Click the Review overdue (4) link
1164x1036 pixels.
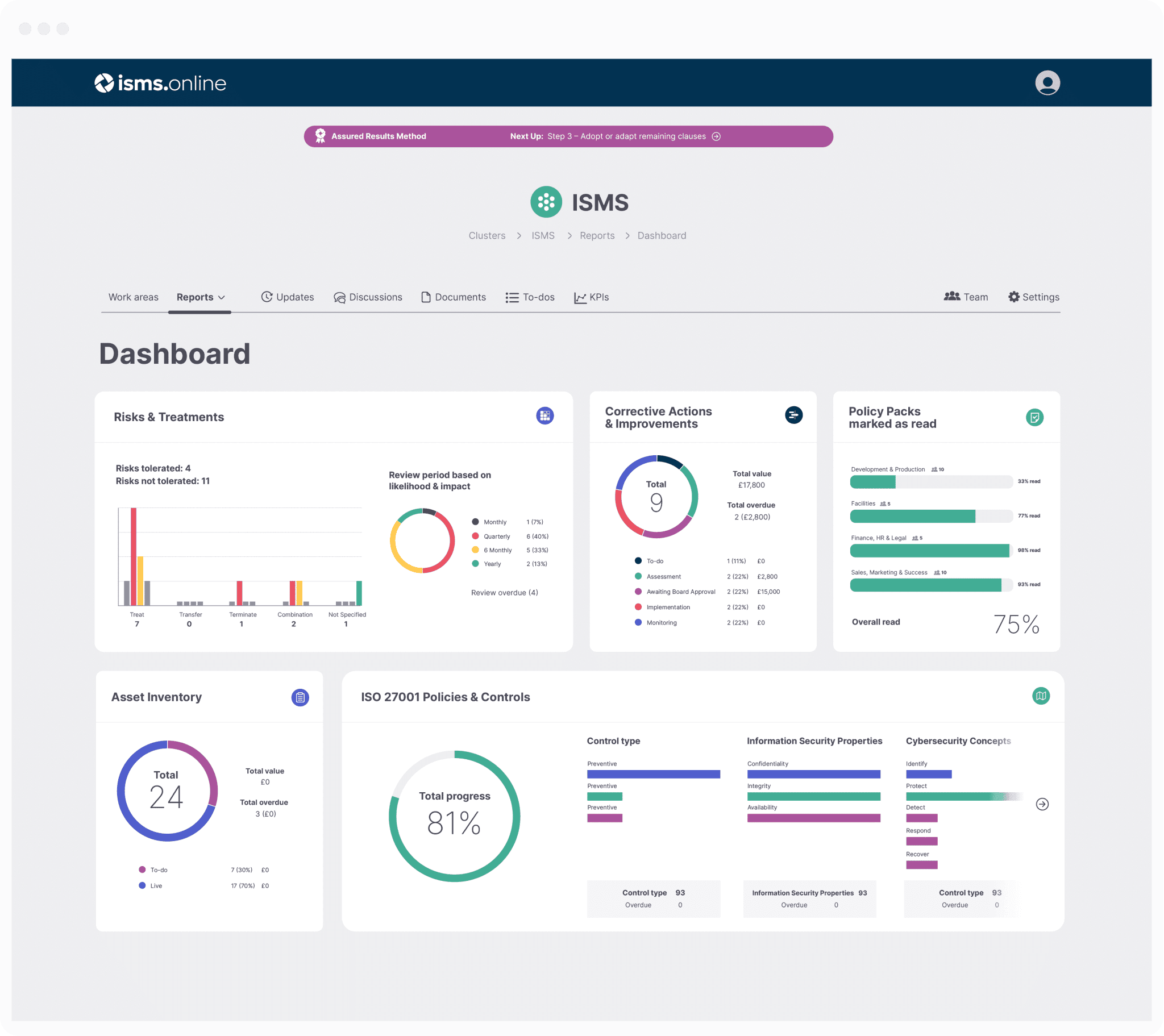[504, 593]
